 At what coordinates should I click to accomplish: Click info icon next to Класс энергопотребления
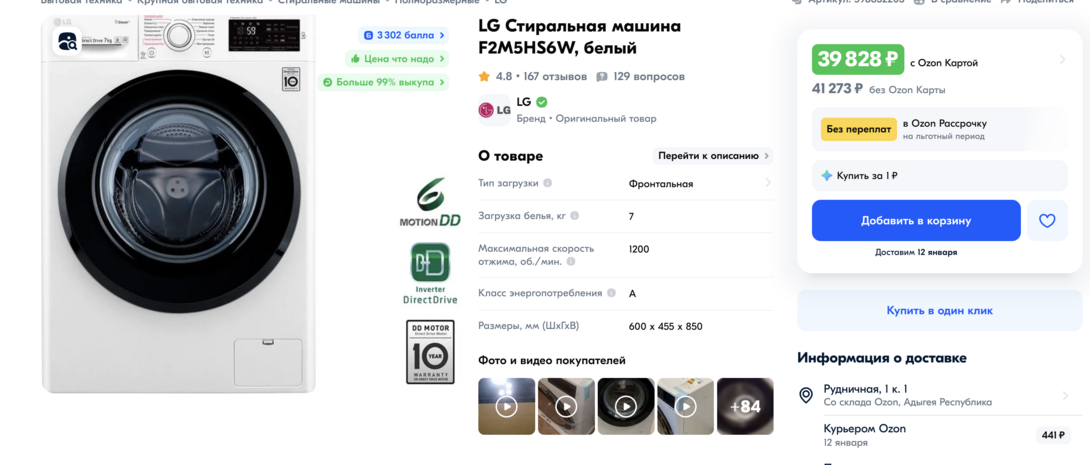coord(611,293)
